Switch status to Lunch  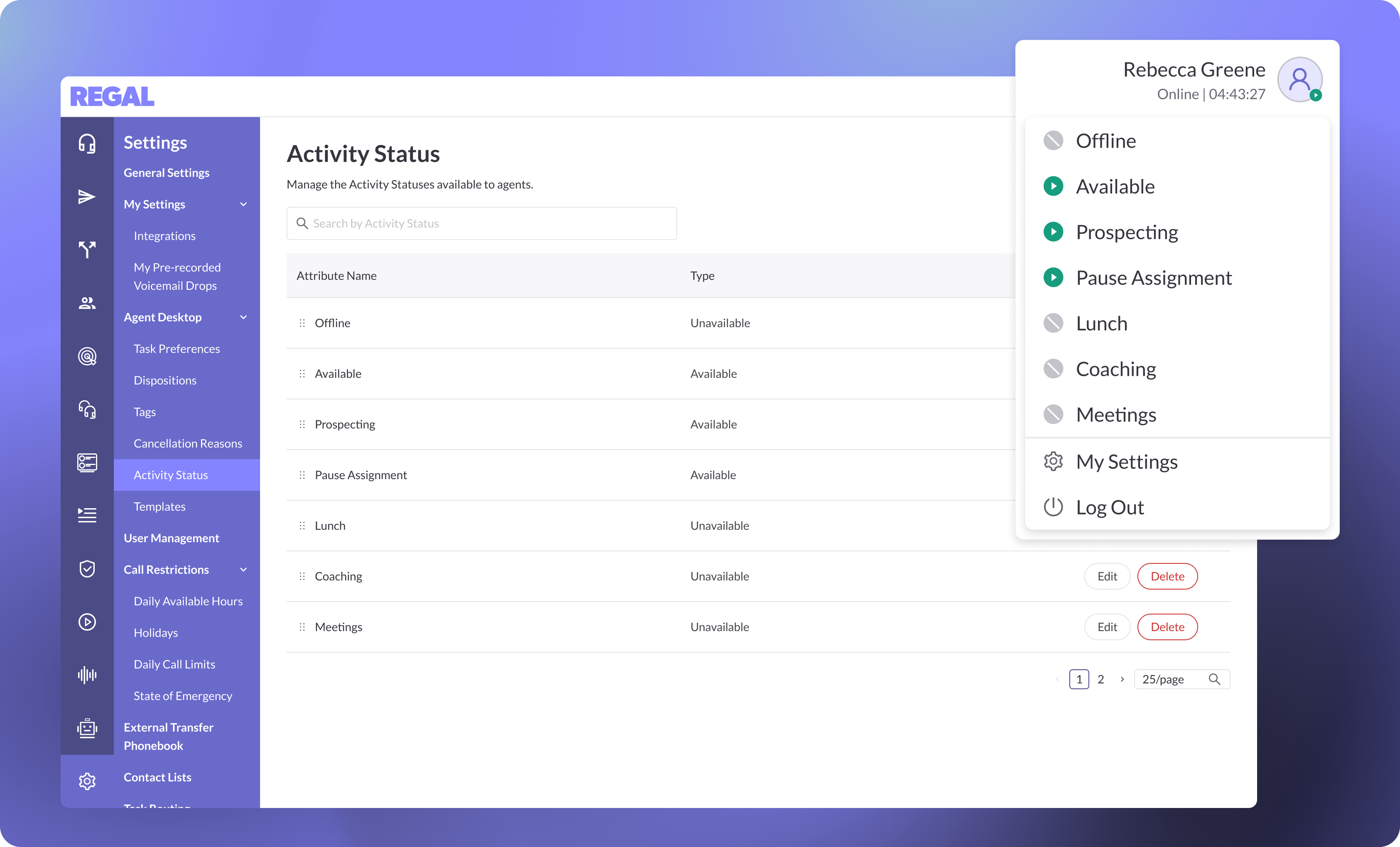click(1101, 323)
